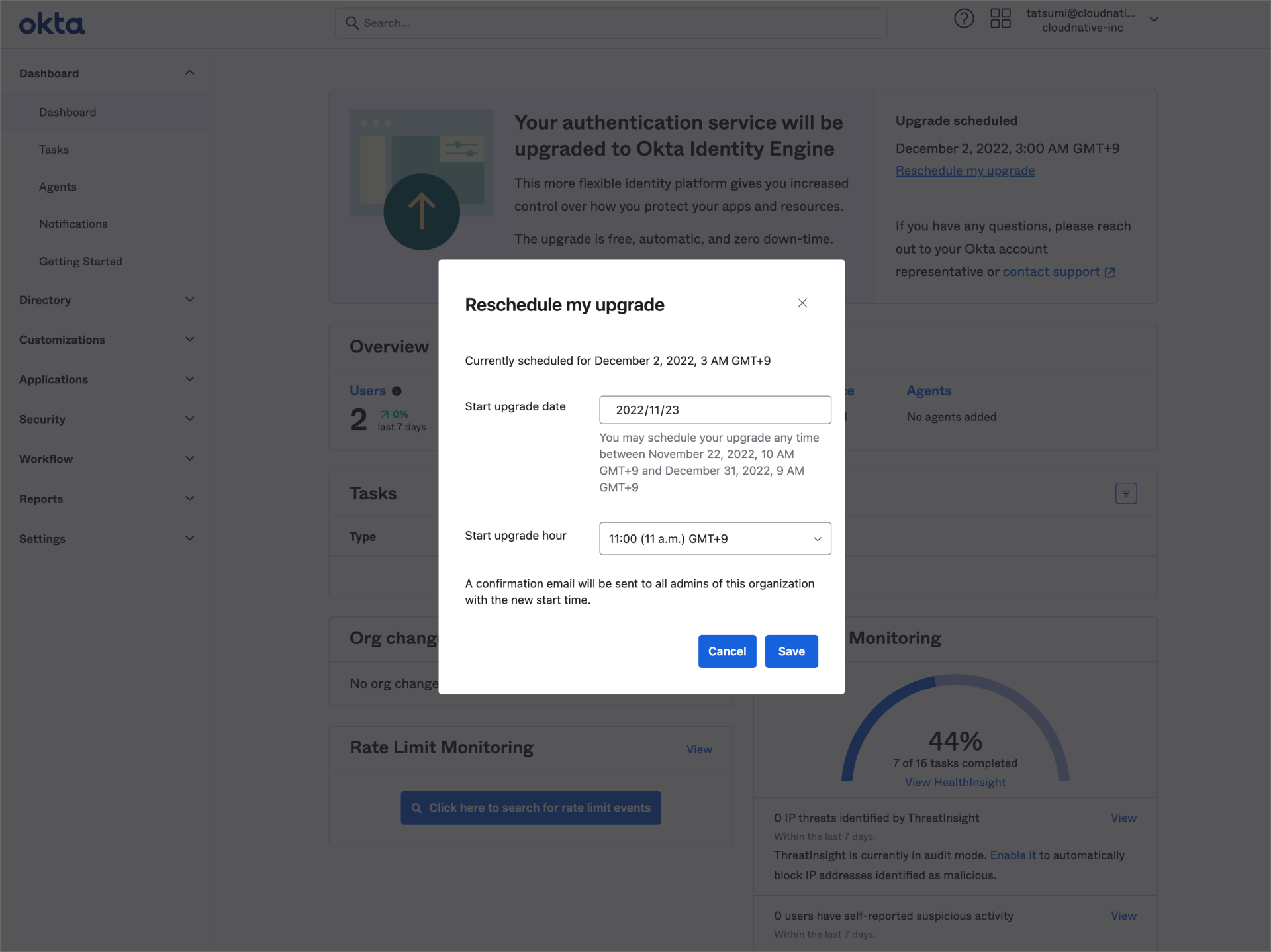1271x952 pixels.
Task: Open the filter icon in the Tasks panel
Action: [x=1127, y=493]
